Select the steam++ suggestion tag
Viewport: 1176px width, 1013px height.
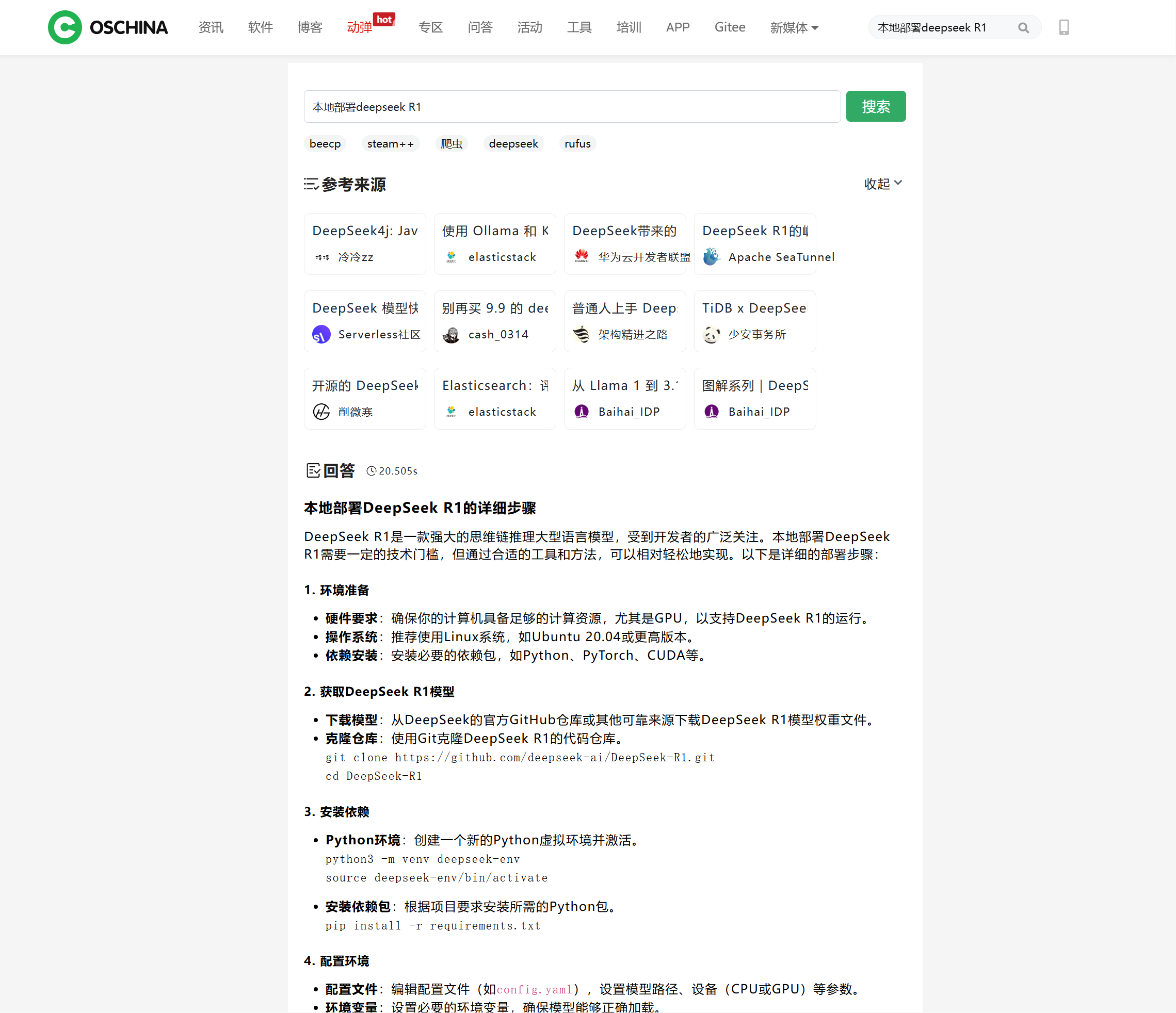pos(391,143)
